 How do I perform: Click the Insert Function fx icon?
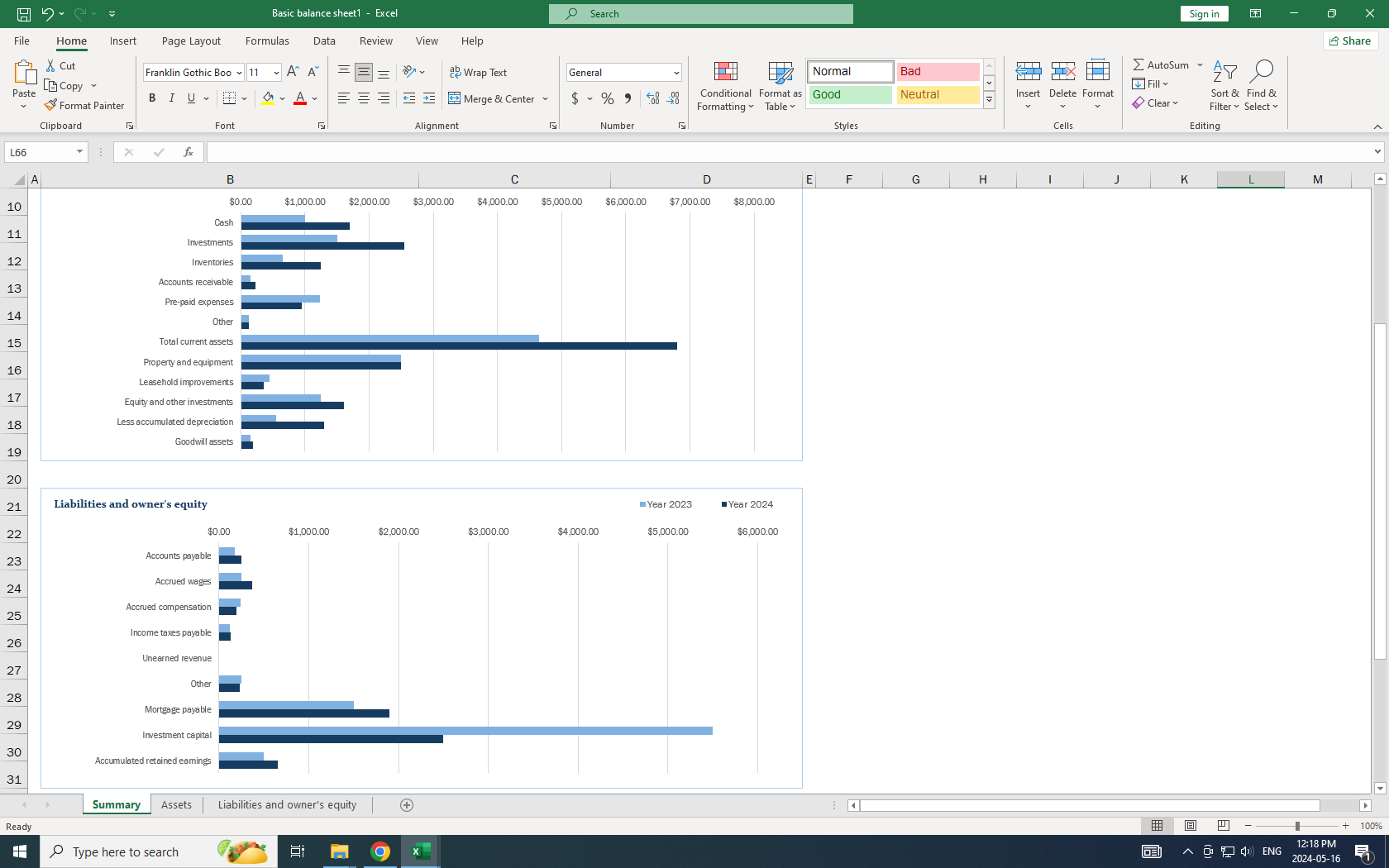point(189,152)
